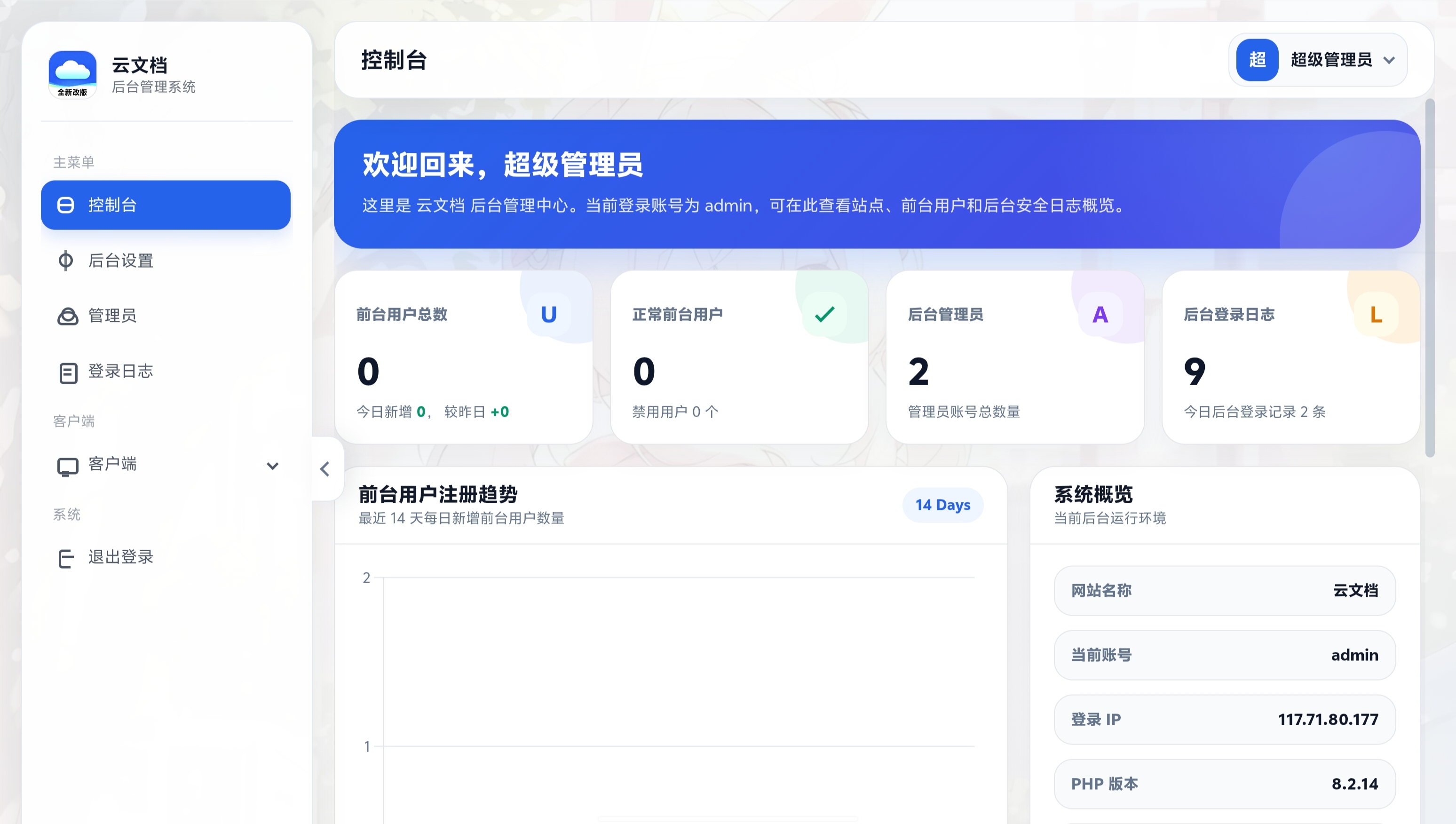Click the 前台用户总数 label
Viewport: 1456px width, 824px height.
click(402, 315)
